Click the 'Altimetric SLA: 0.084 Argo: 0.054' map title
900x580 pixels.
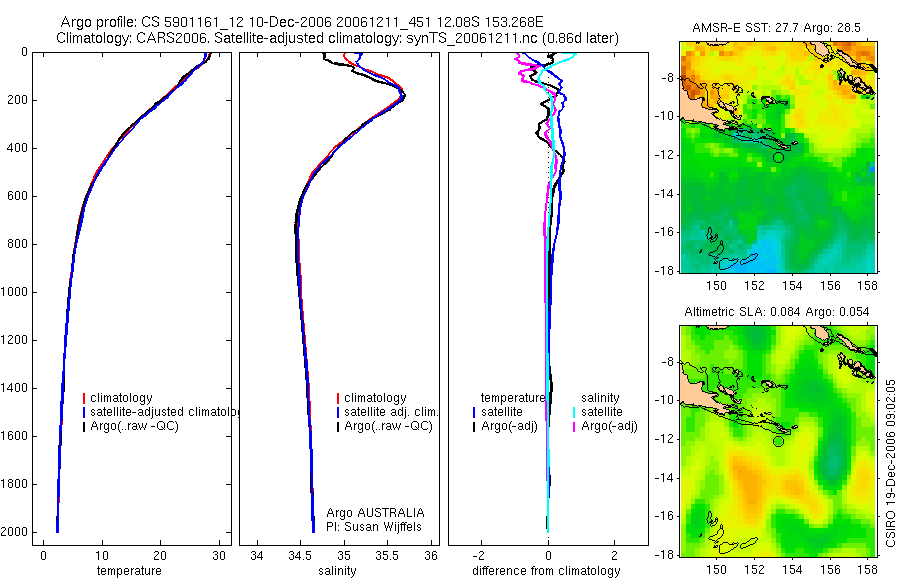[x=777, y=312]
